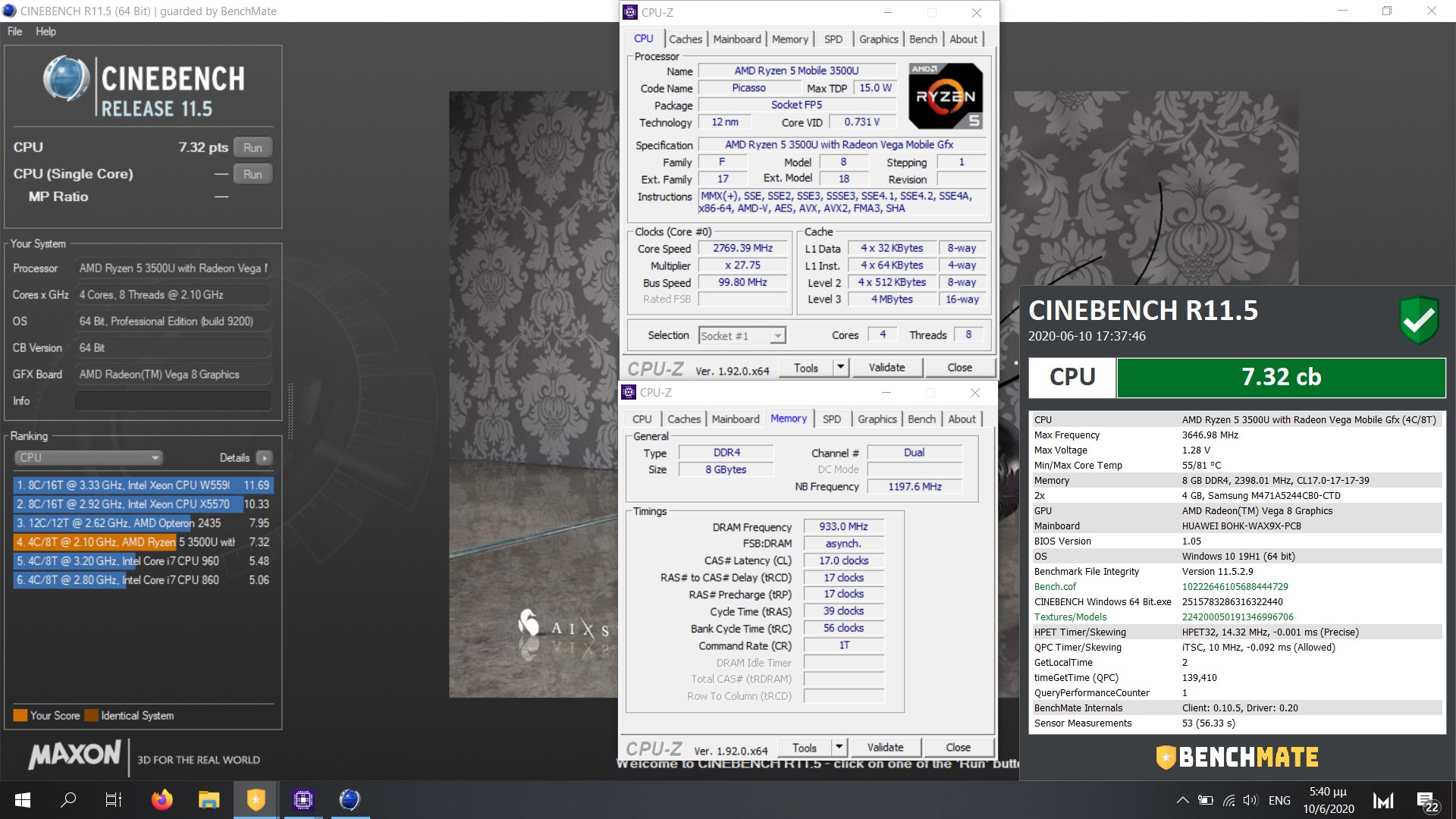The height and width of the screenshot is (819, 1456).
Task: Click the Cinebench release 11.5 logo
Action: pyautogui.click(x=144, y=87)
